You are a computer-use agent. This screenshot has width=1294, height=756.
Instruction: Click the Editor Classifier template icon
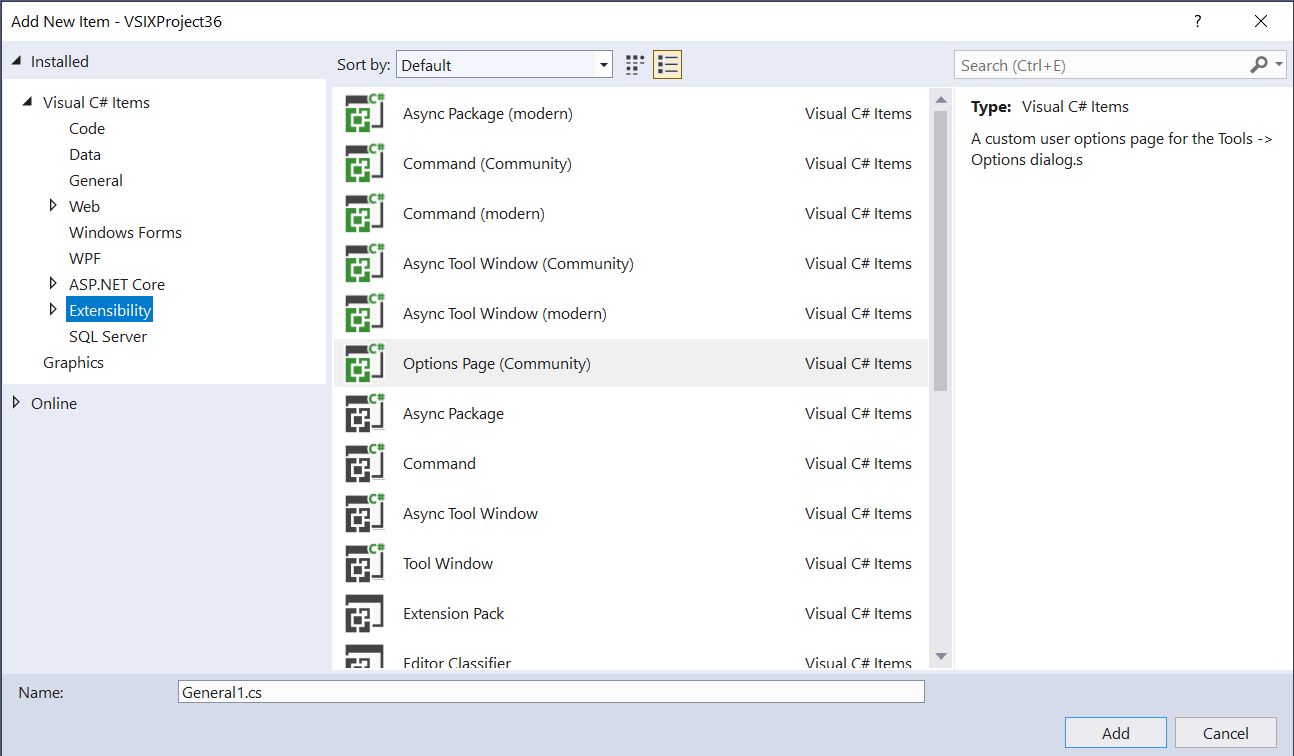[x=365, y=657]
